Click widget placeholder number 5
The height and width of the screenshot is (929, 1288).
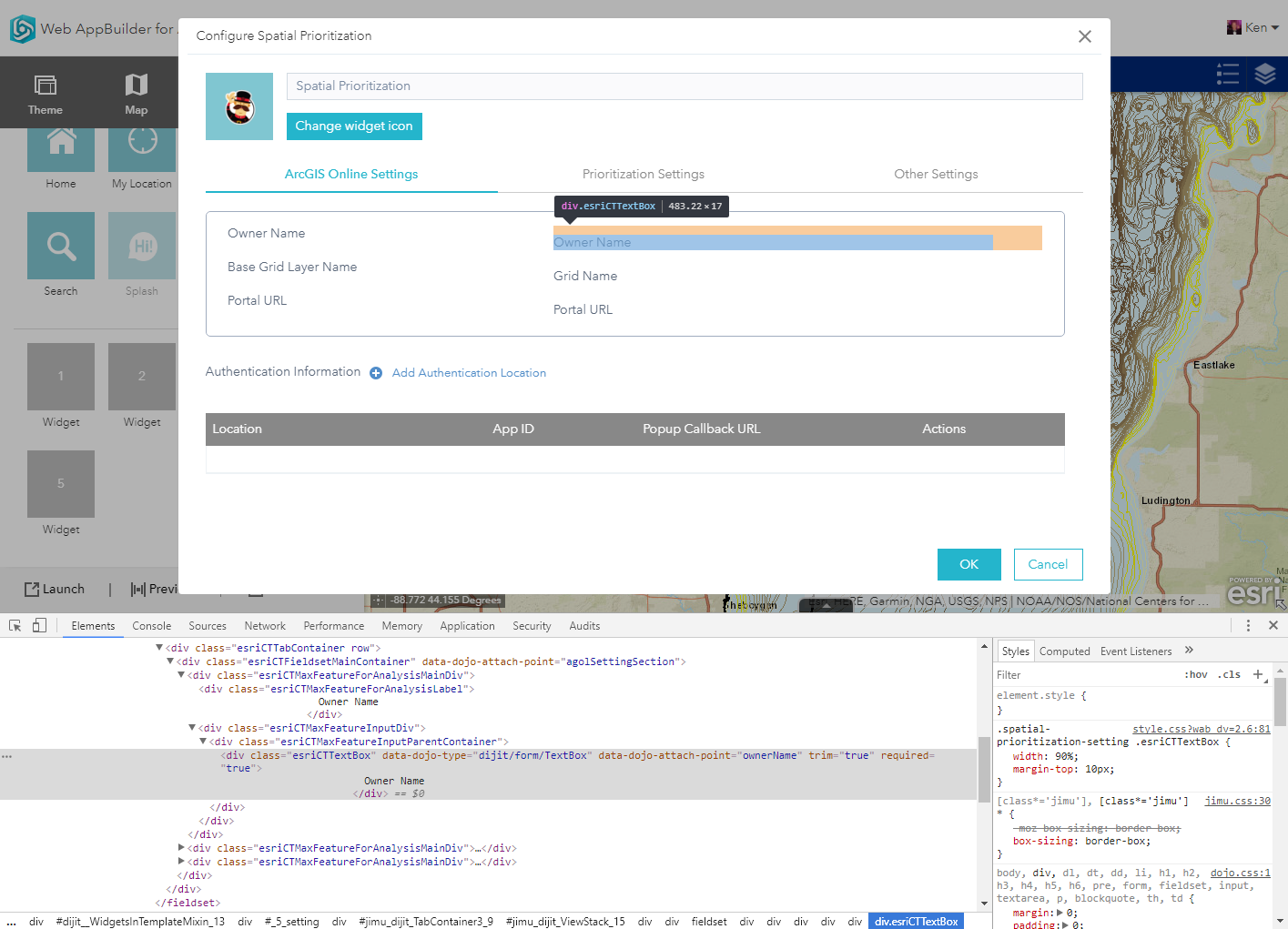(61, 484)
